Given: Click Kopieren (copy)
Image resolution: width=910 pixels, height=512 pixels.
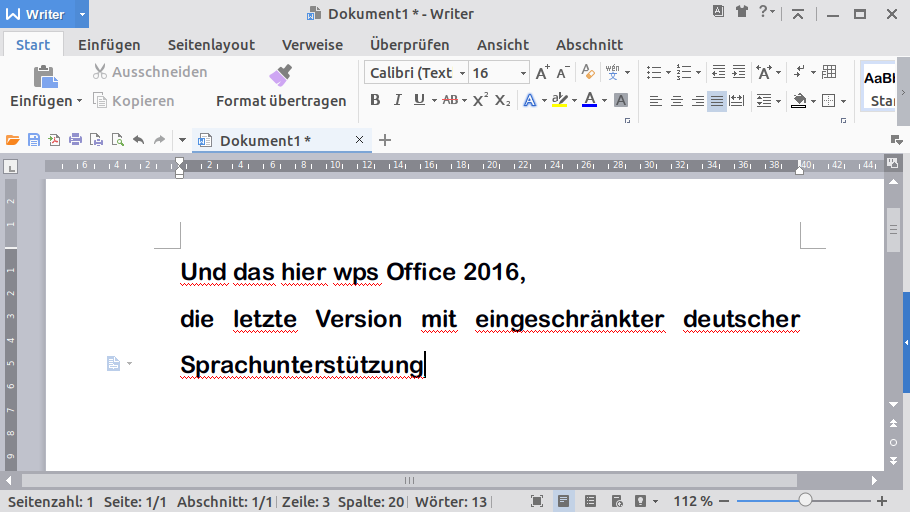Looking at the screenshot, I should 133,101.
